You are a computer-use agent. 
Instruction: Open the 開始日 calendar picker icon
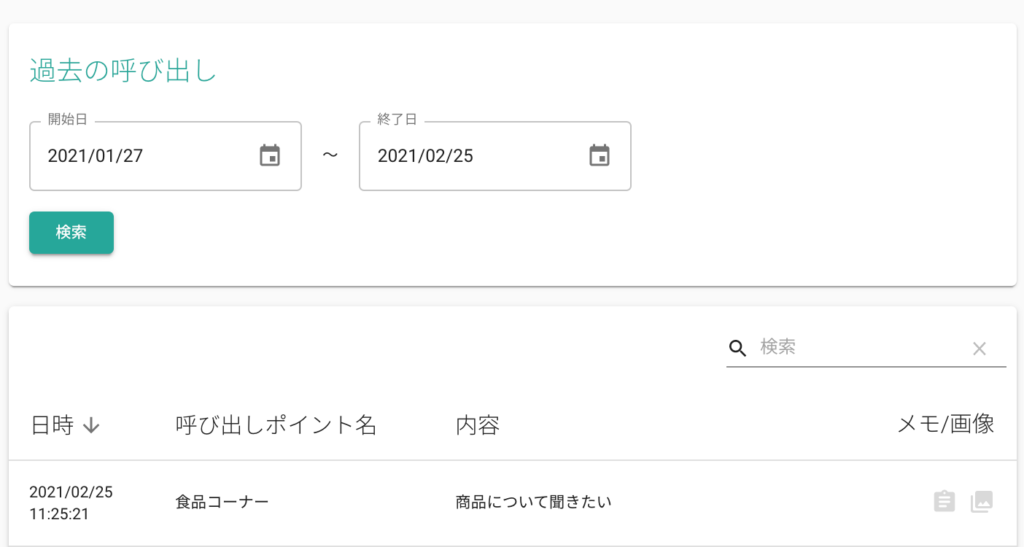(x=270, y=155)
